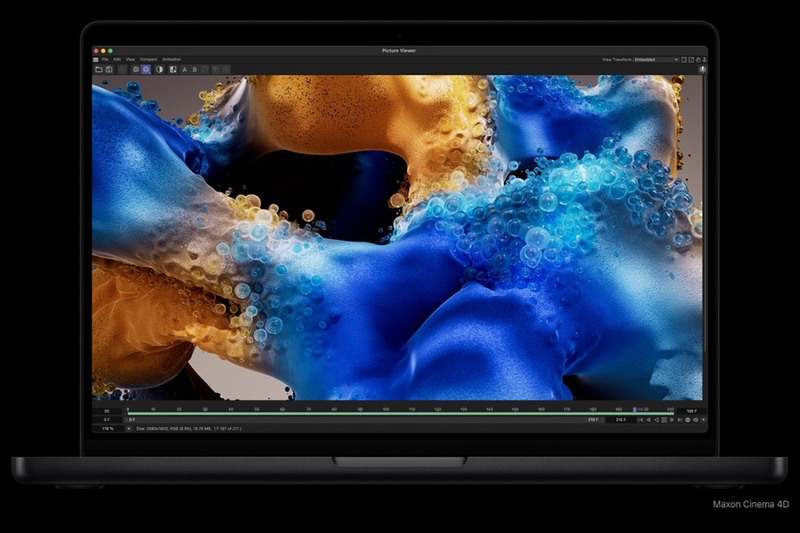Image resolution: width=800 pixels, height=533 pixels.
Task: Play the animation forward
Action: coord(672,420)
